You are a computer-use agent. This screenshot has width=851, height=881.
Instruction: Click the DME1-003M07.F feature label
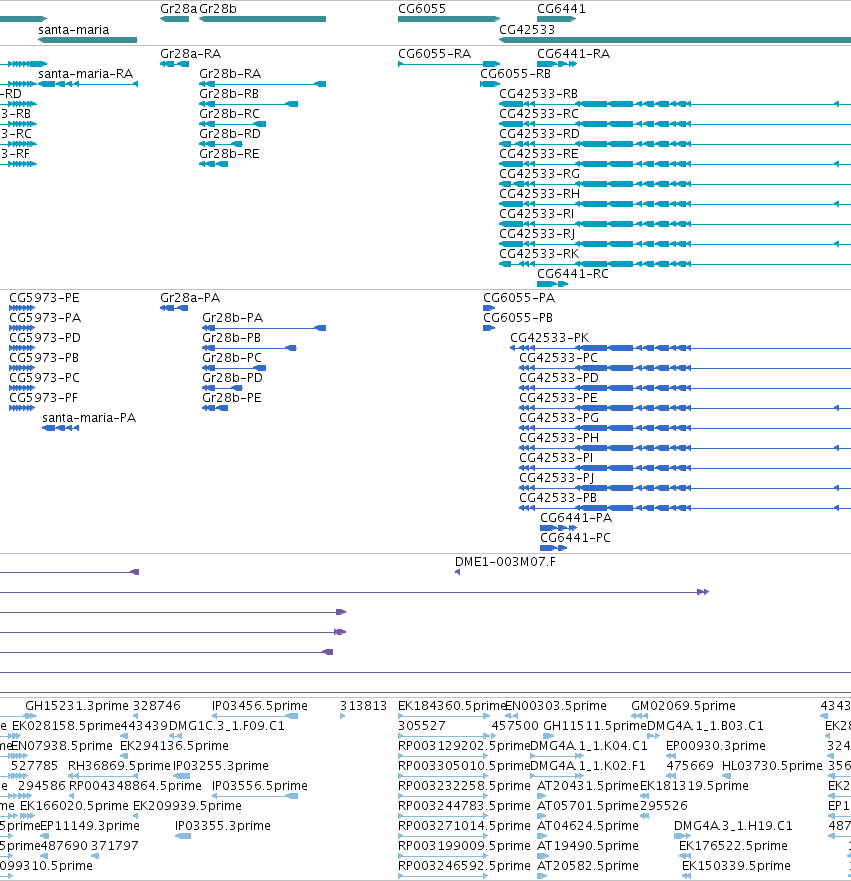[x=505, y=562]
